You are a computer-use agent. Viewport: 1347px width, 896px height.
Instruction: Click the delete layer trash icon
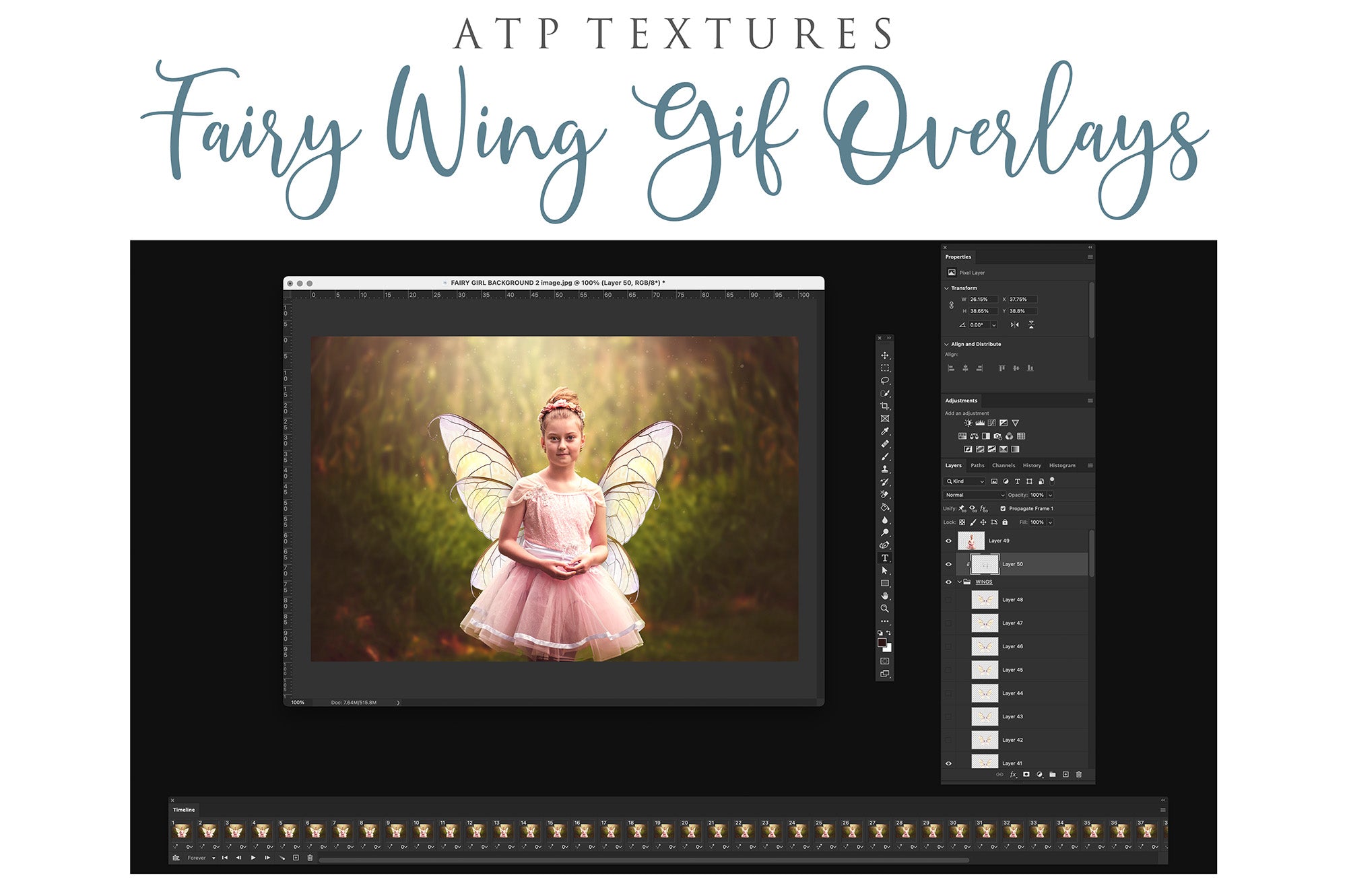(1078, 775)
